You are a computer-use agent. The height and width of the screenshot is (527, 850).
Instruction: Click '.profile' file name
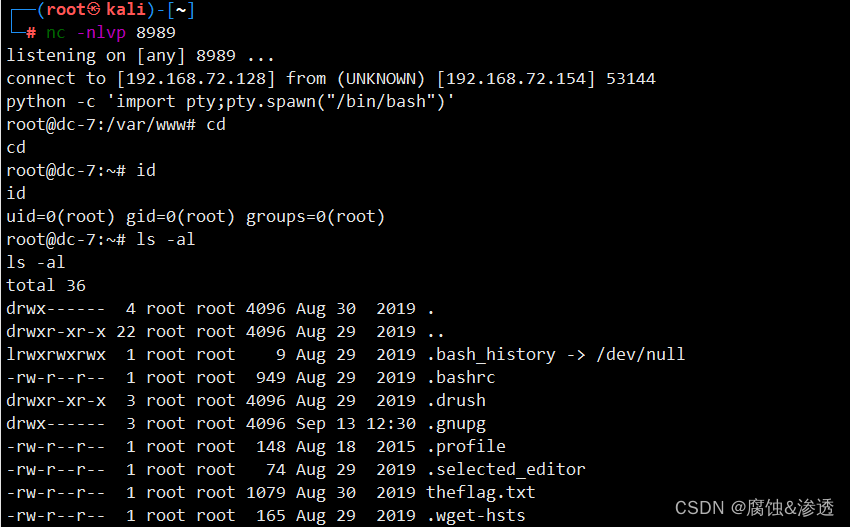[466, 446]
